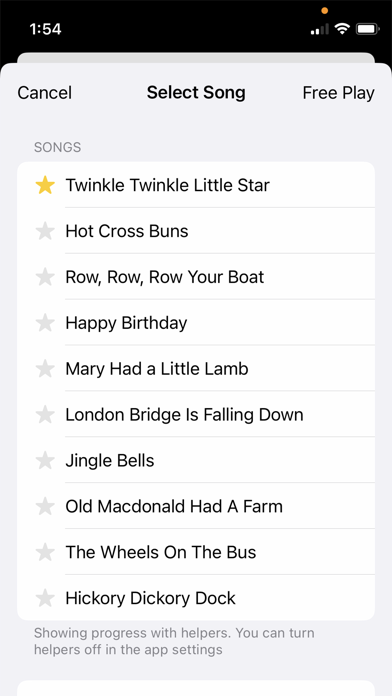This screenshot has width=392, height=696.
Task: Tap the star next to Happy Birthday
Action: (x=45, y=323)
